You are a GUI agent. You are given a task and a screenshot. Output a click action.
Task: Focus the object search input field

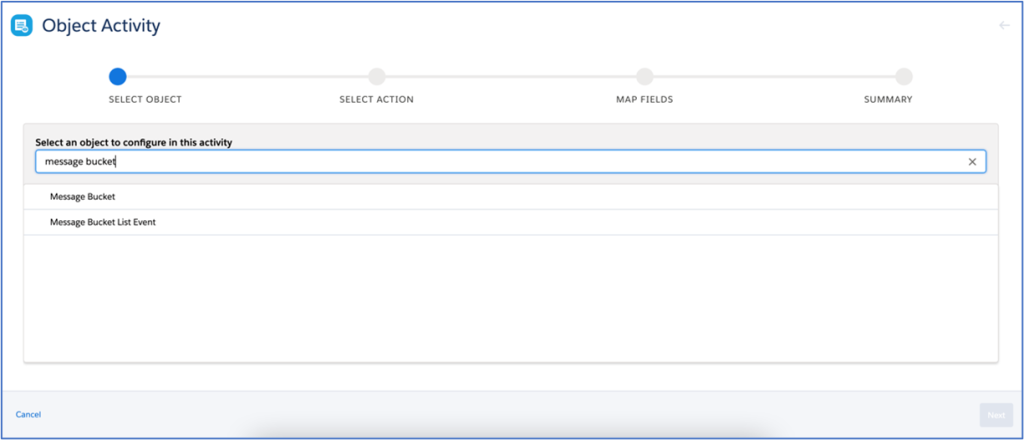500,161
